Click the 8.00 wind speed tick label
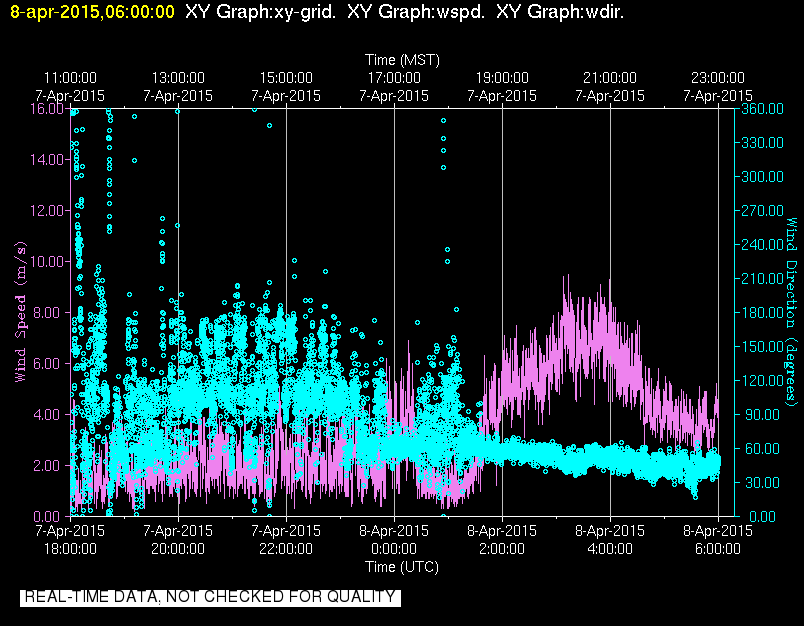The width and height of the screenshot is (804, 626). [x=49, y=312]
